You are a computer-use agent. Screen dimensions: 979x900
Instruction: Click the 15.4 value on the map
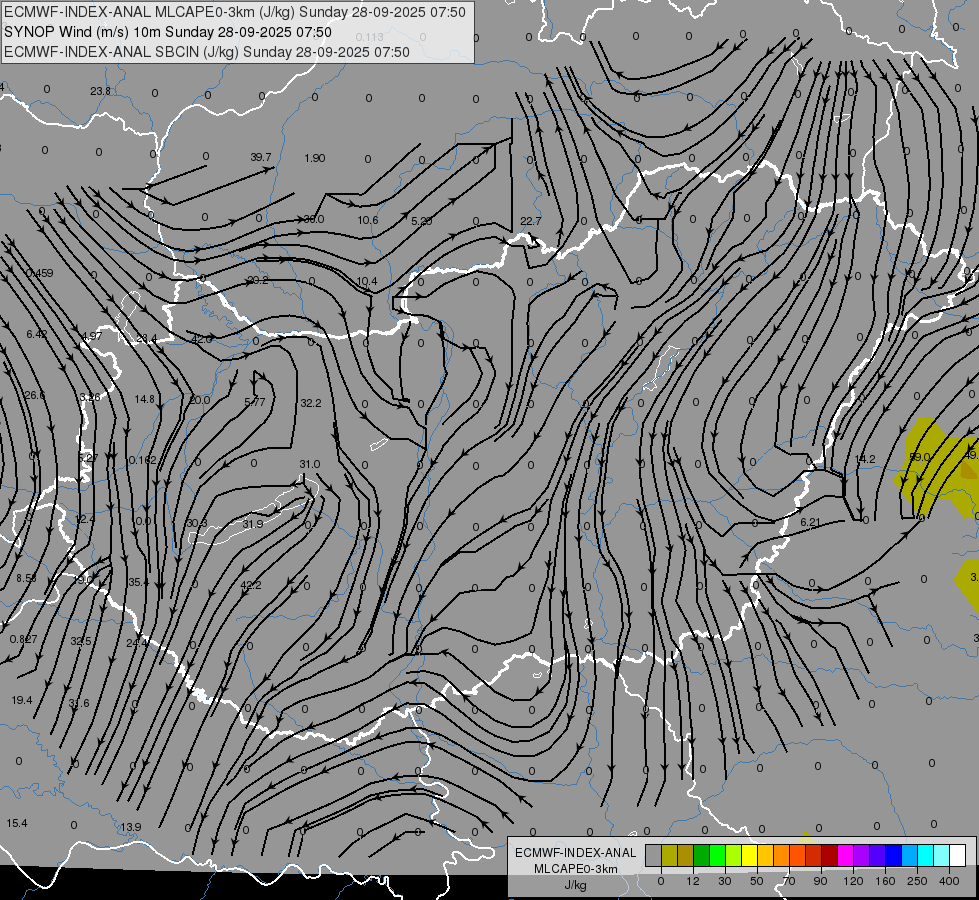(x=17, y=823)
